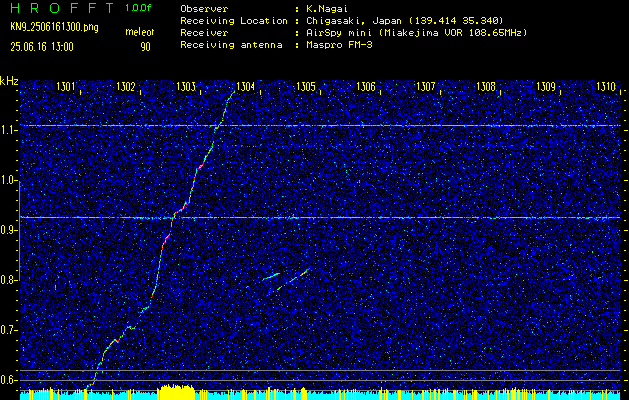This screenshot has height=400, width=629.
Task: Click the 1.0 frequency axis label
Action: [6, 181]
